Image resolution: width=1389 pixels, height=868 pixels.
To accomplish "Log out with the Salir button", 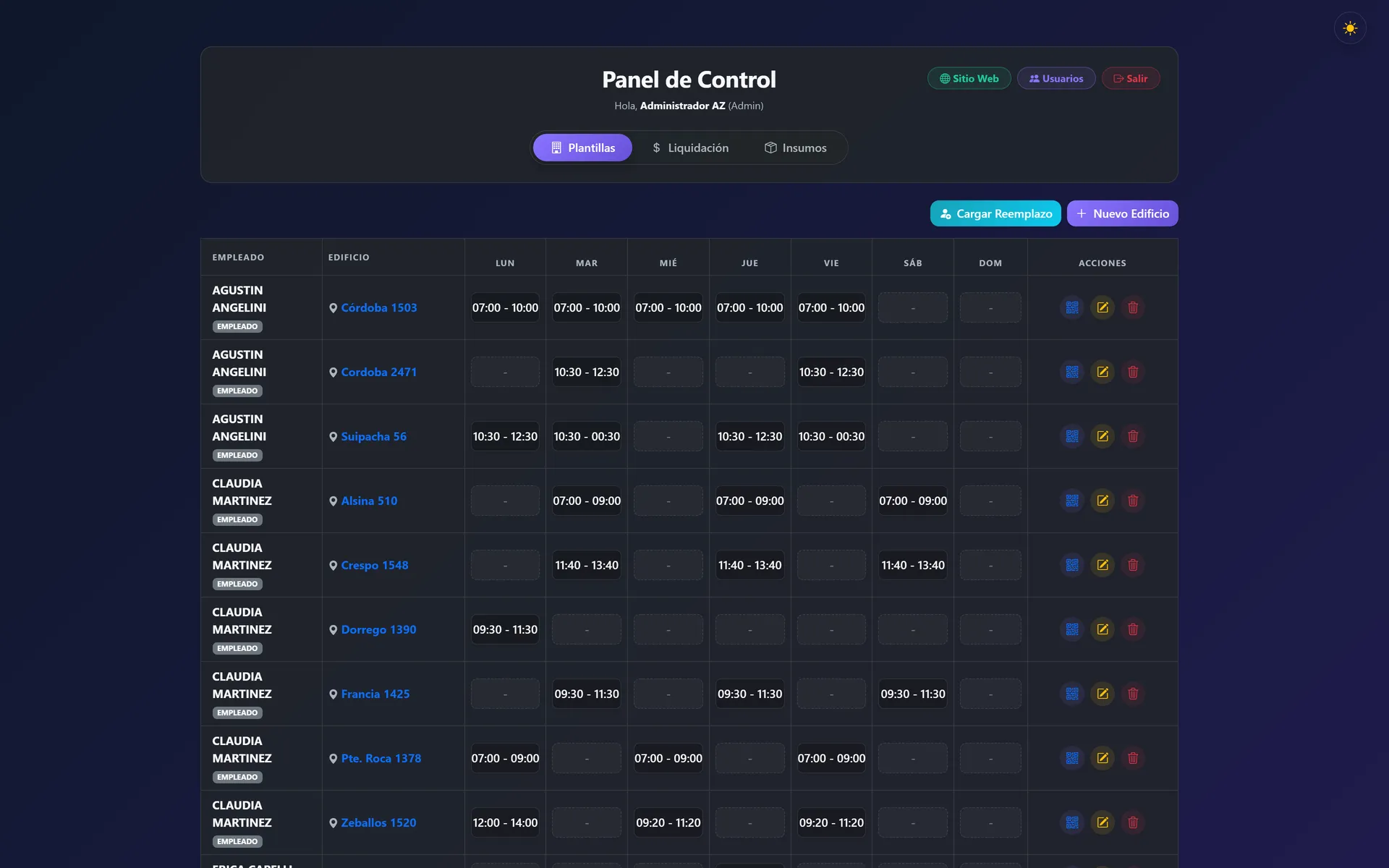I will click(1130, 78).
